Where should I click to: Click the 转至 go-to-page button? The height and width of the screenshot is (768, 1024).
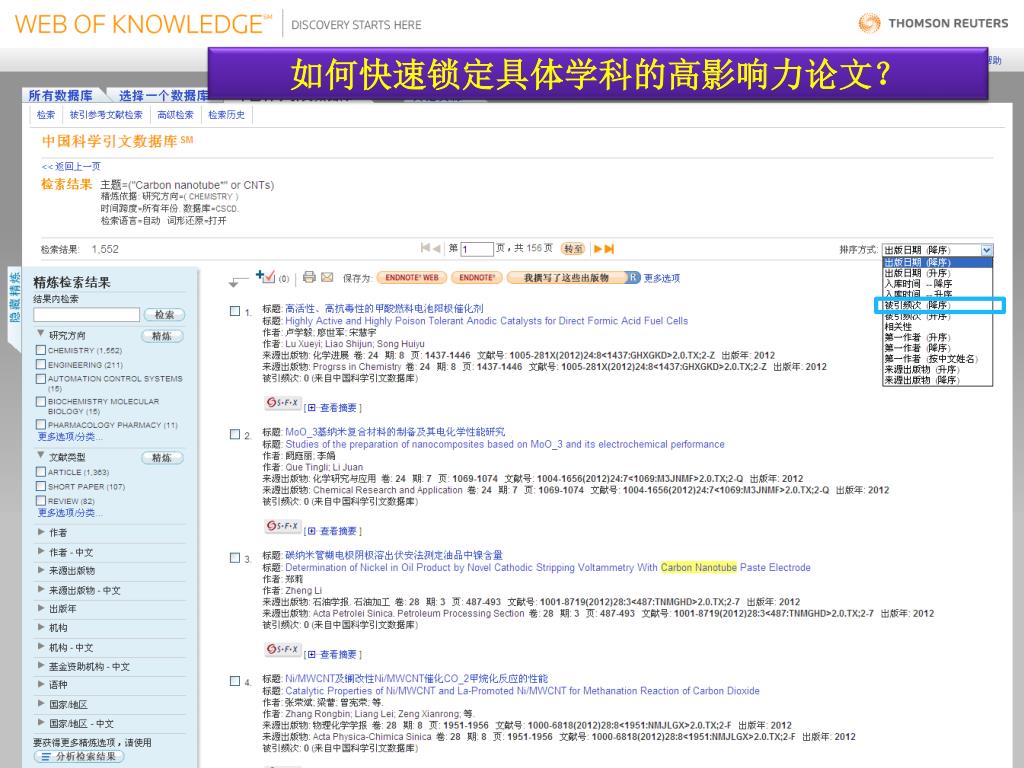coord(573,249)
